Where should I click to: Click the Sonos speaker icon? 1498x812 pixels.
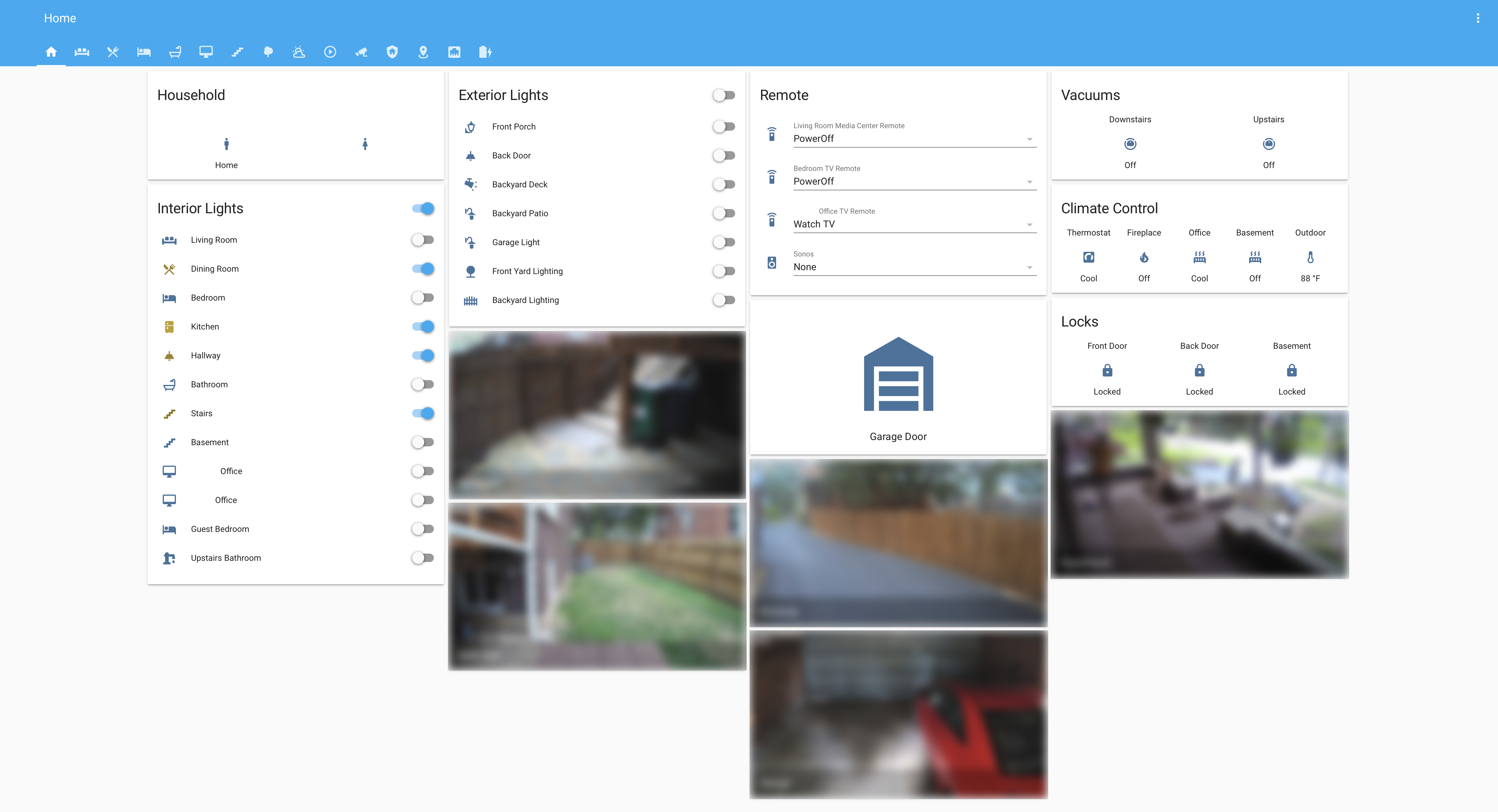(771, 263)
